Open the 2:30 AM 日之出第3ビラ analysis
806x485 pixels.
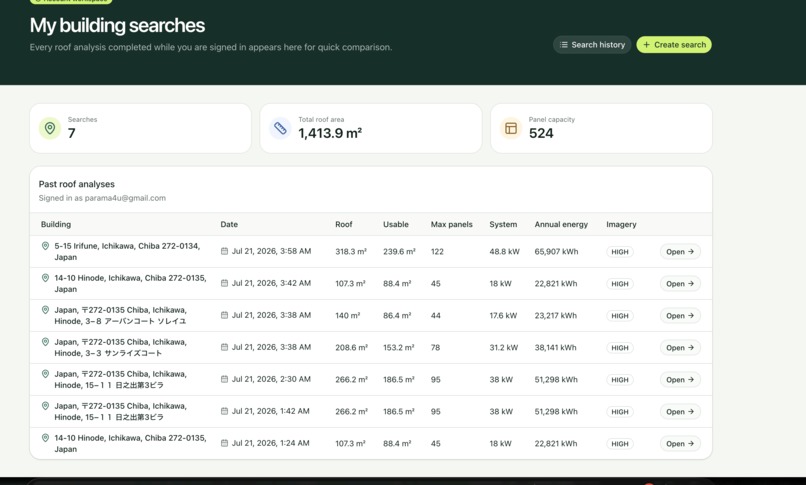tap(680, 380)
